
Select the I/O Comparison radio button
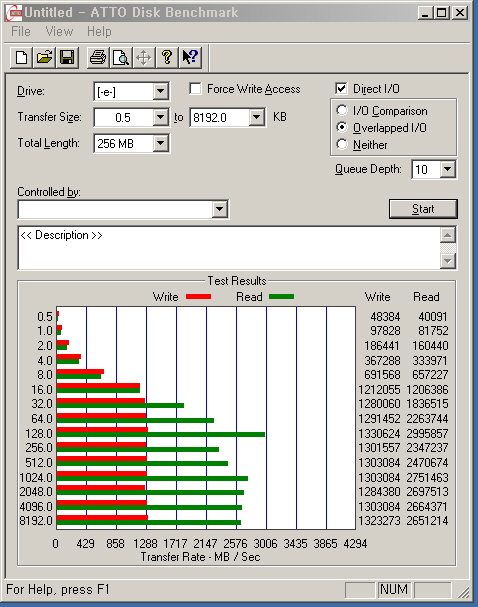click(342, 111)
